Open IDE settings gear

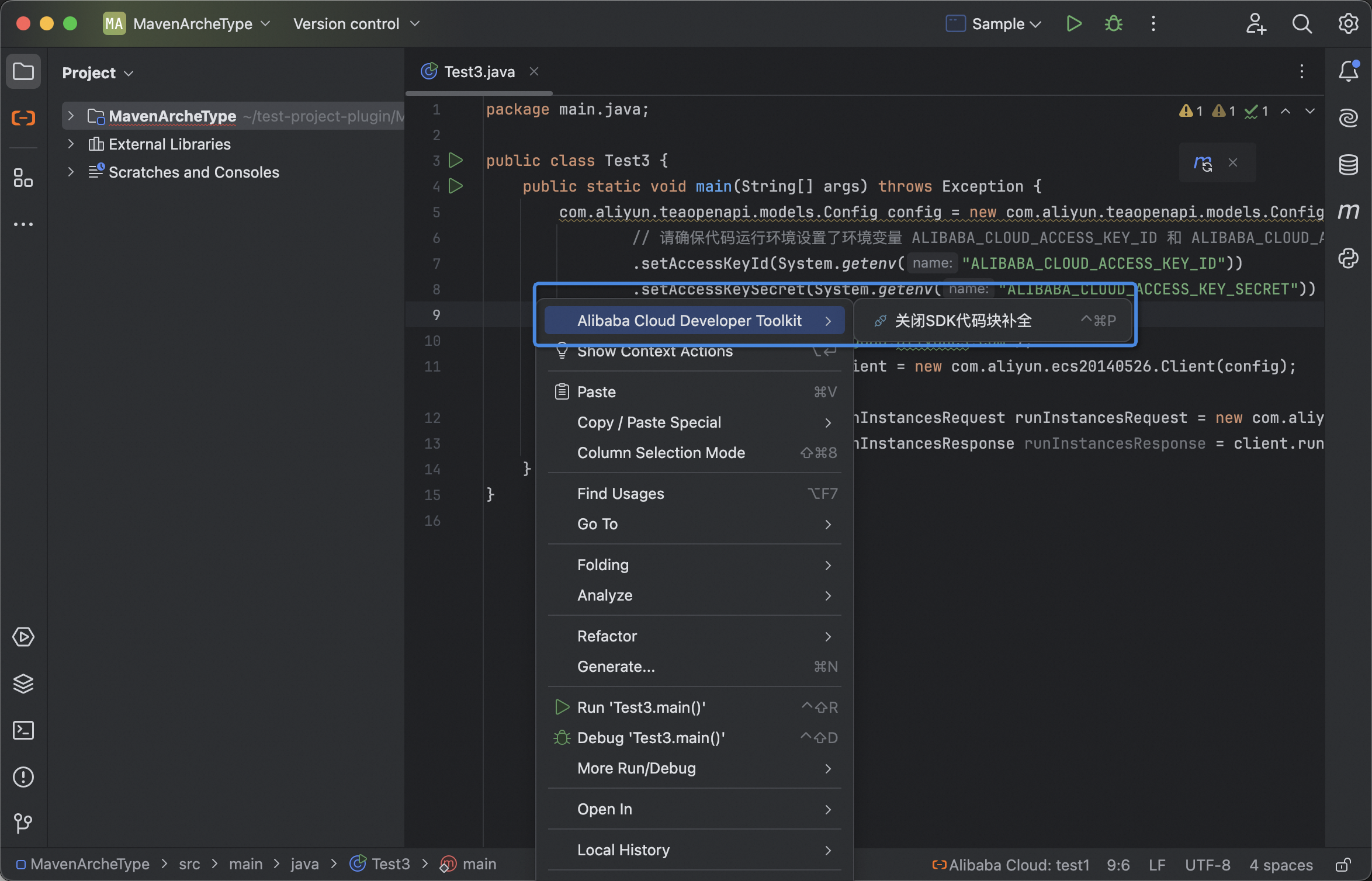(1349, 24)
